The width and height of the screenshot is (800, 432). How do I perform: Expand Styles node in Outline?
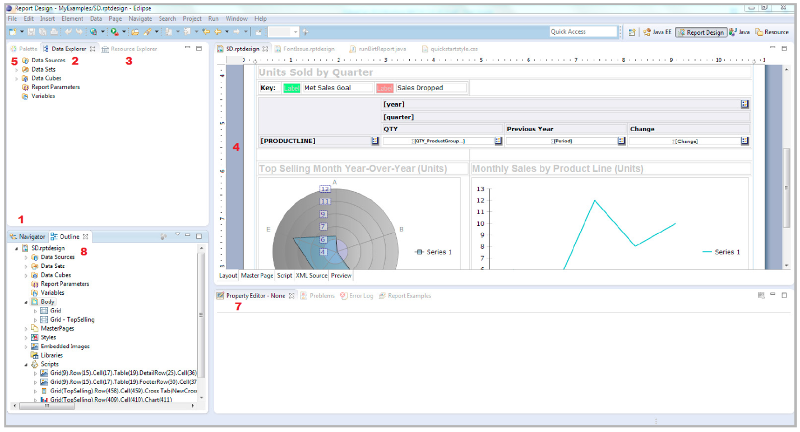(x=26, y=338)
